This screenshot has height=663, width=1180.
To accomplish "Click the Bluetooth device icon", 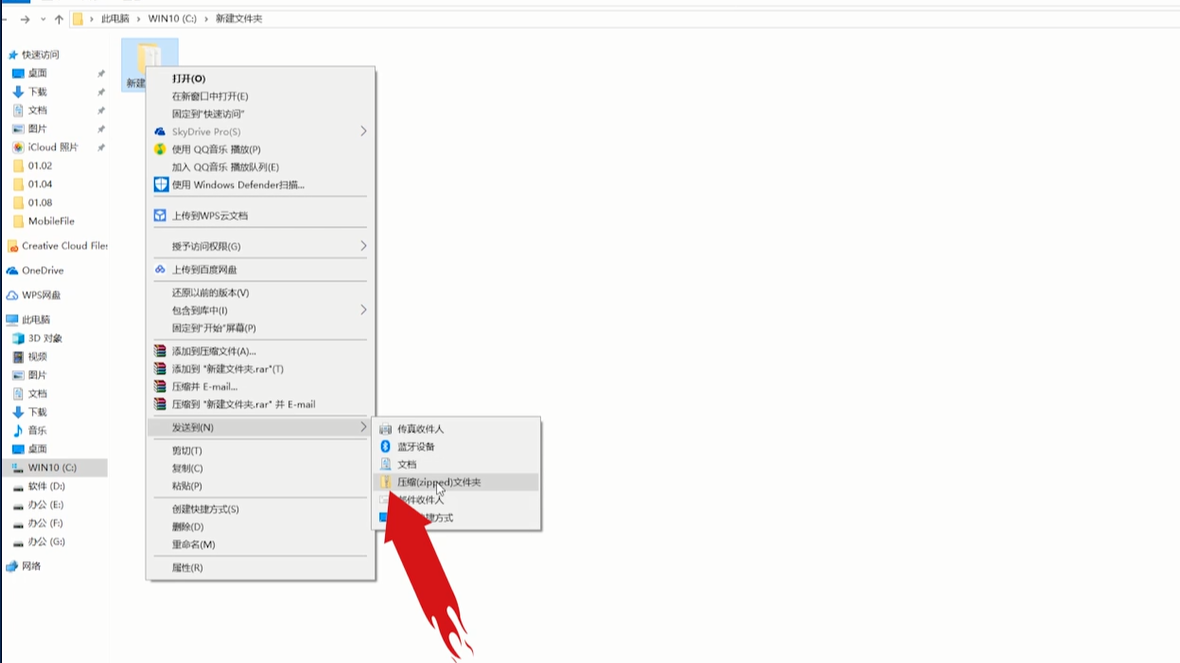I will coord(385,446).
